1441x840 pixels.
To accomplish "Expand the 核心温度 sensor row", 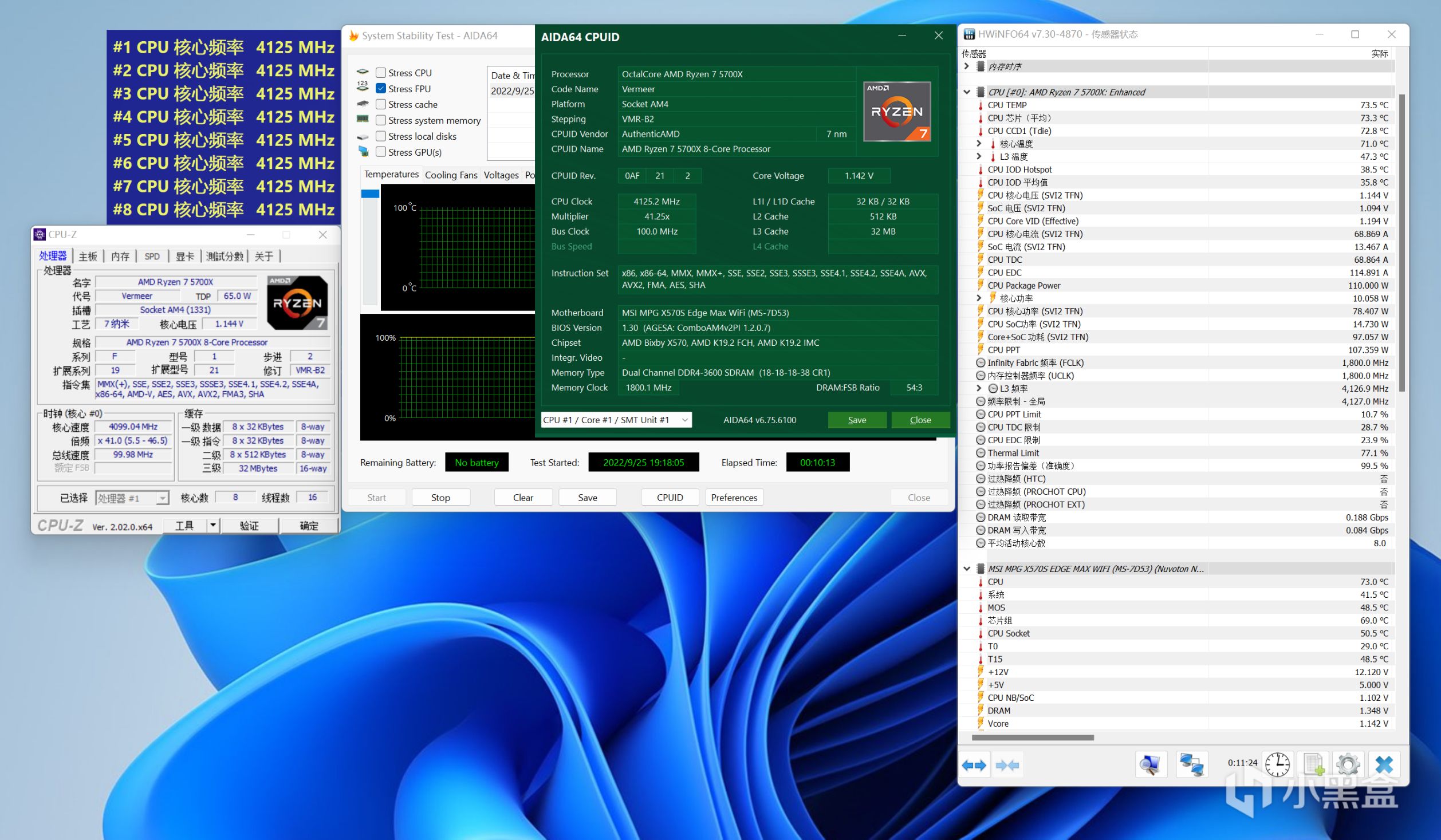I will point(979,144).
